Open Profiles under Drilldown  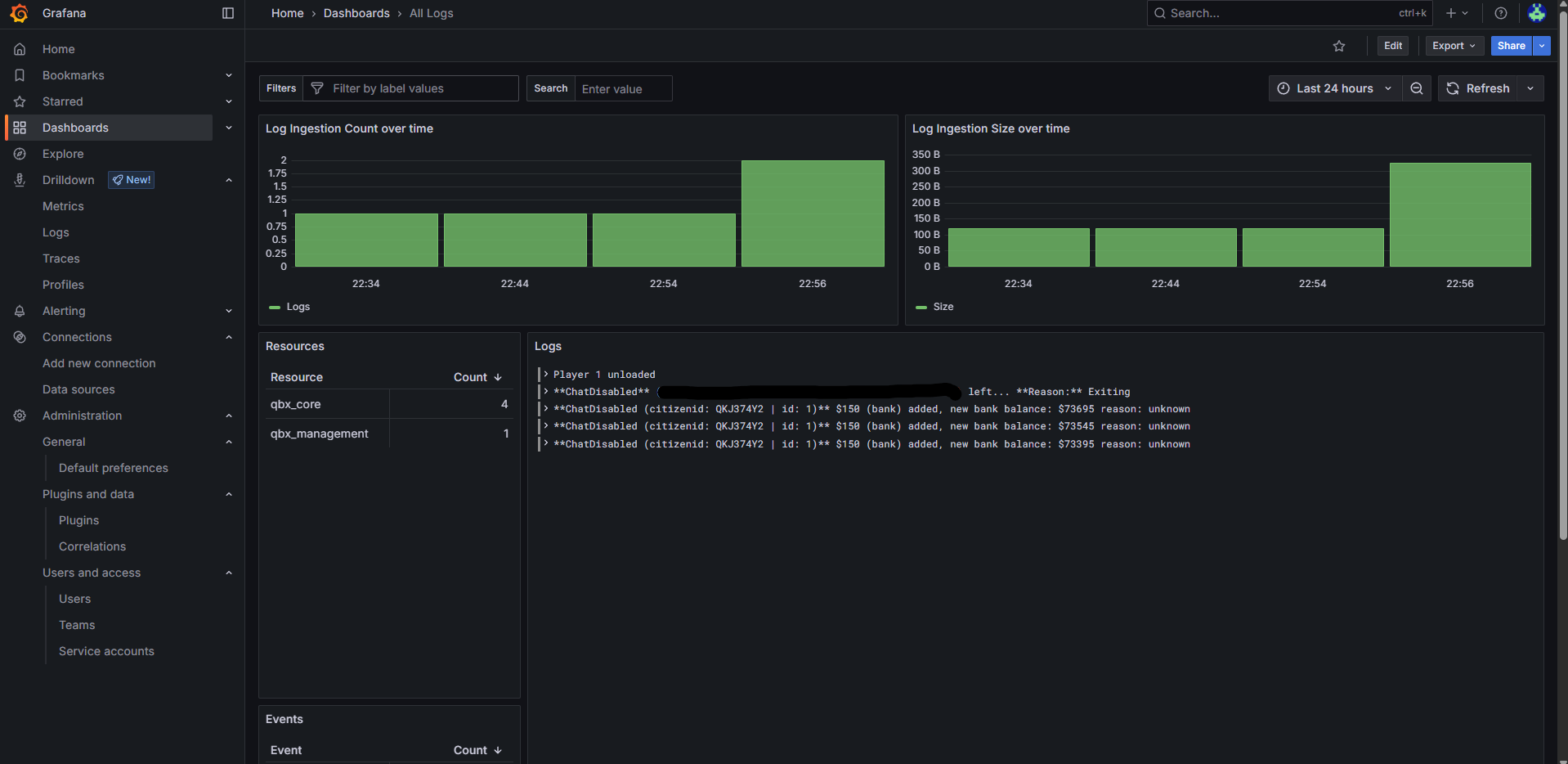pyautogui.click(x=63, y=285)
